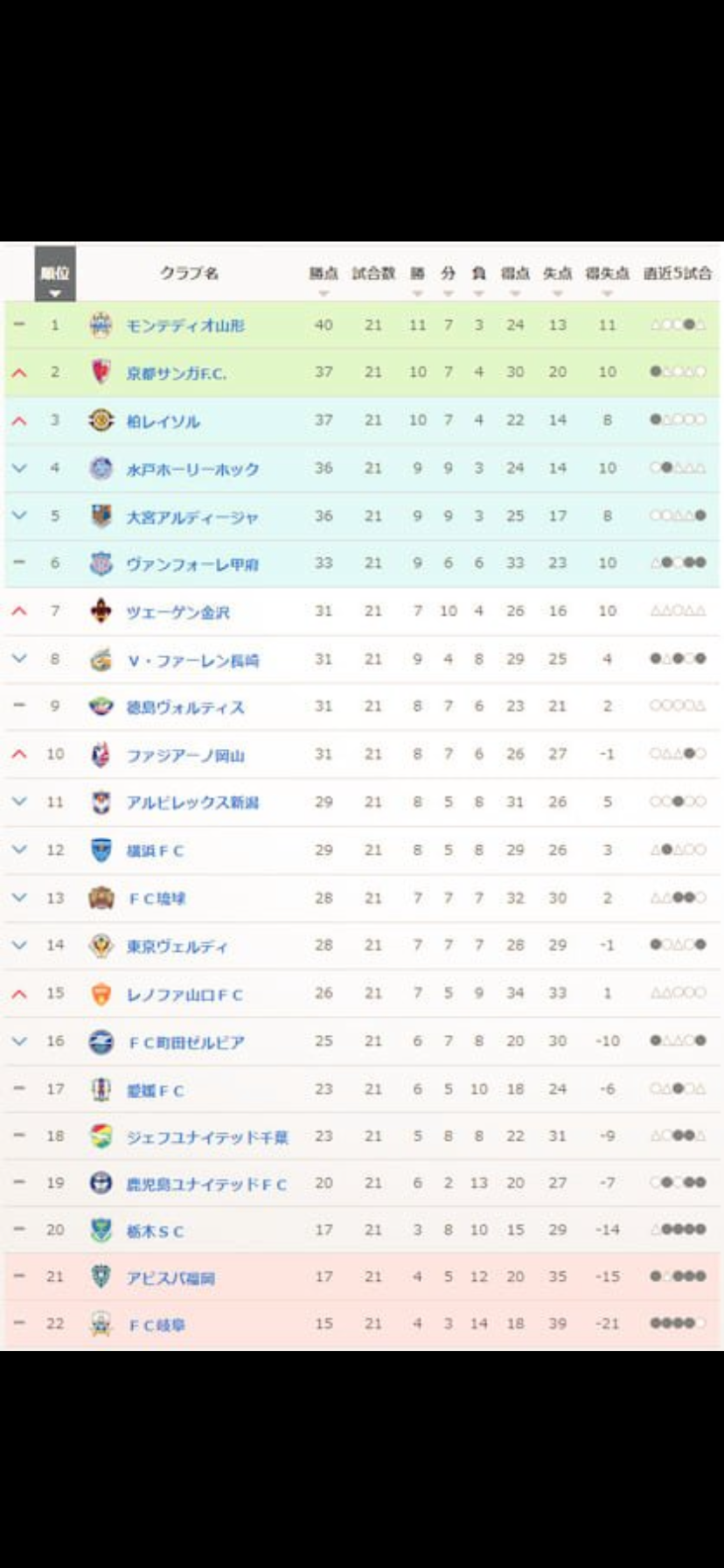Screen dimensions: 724x1568
Task: Open the Ｖ・ファーレン長崎 club link
Action: [193, 660]
